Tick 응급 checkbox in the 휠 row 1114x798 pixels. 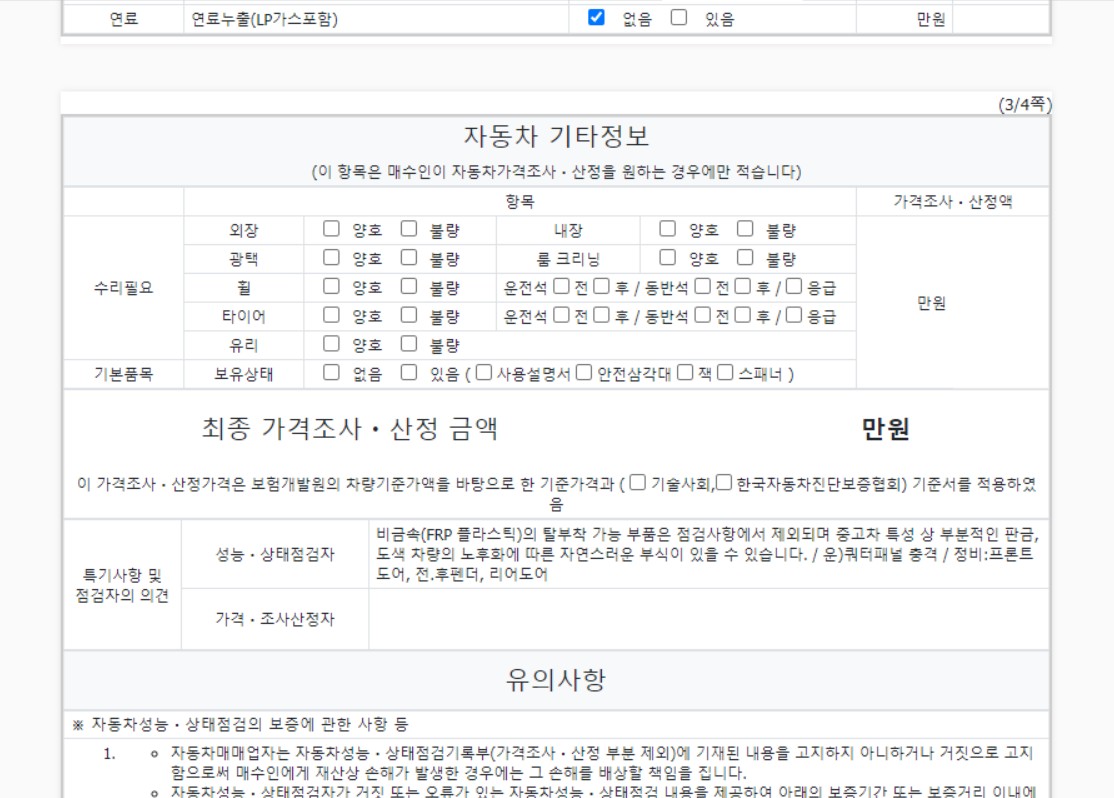tap(793, 287)
